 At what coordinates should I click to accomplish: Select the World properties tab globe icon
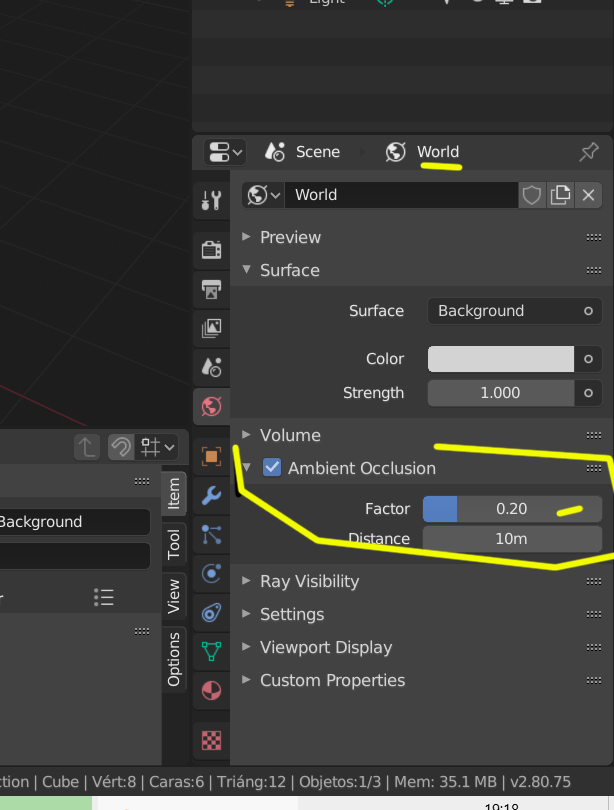pyautogui.click(x=211, y=407)
